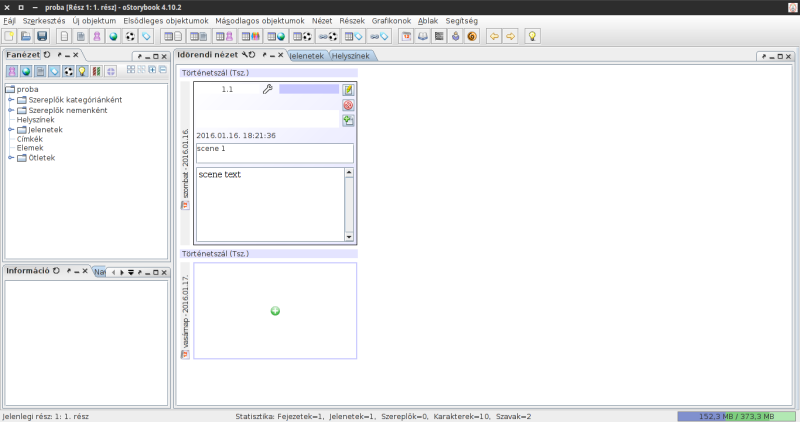Switch to chronological view via calendar icon
Image resolution: width=800 pixels, height=422 pixels.
coord(406,36)
